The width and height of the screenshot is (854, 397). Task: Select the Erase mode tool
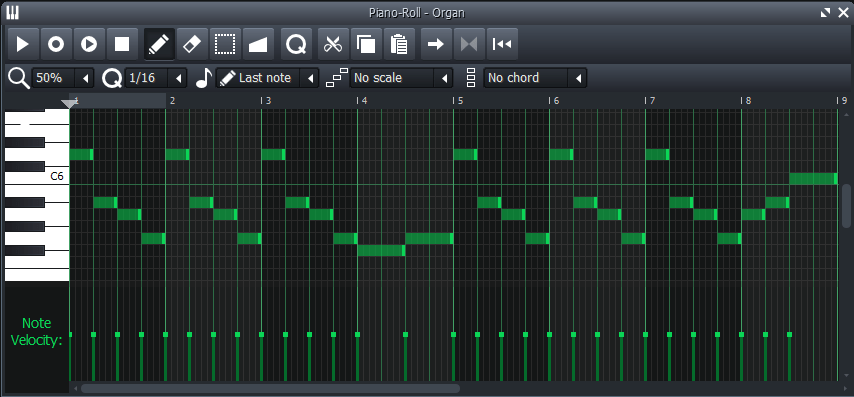(x=192, y=44)
